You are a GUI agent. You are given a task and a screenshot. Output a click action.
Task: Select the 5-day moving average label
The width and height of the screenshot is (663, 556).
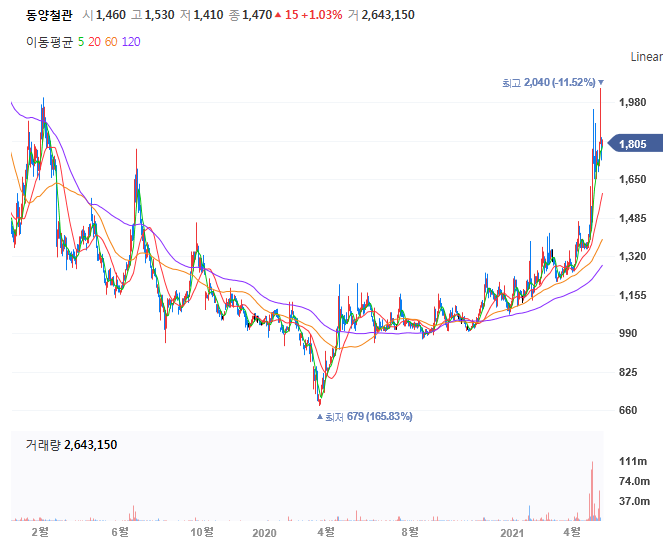click(x=81, y=42)
